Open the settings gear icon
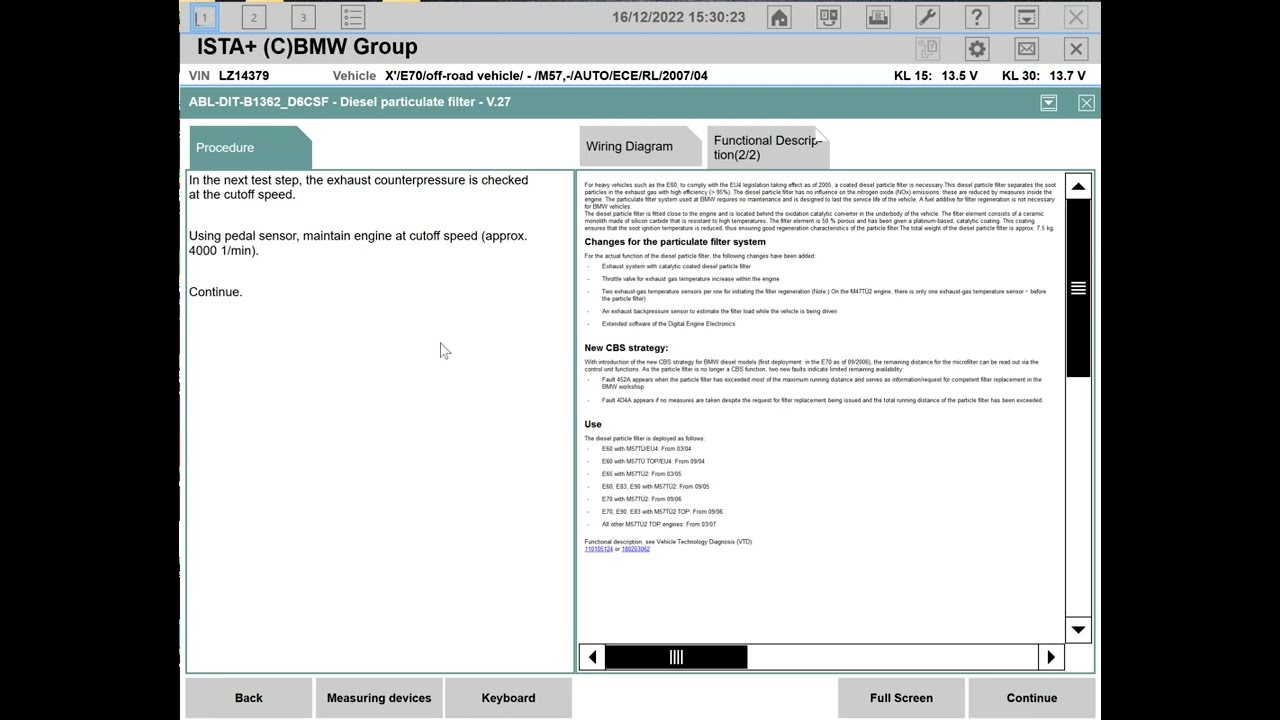This screenshot has height=720, width=1280. 977,49
